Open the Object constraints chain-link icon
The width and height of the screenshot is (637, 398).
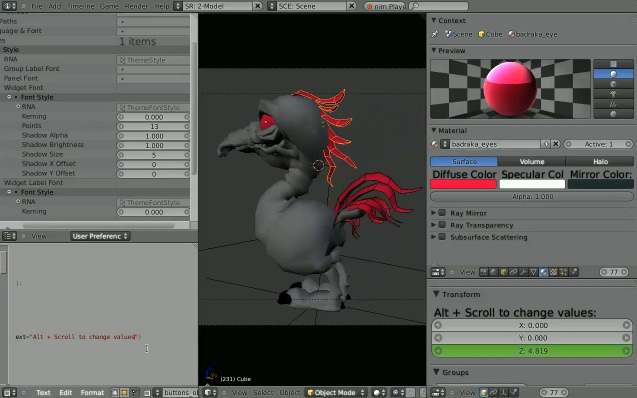coord(514,272)
